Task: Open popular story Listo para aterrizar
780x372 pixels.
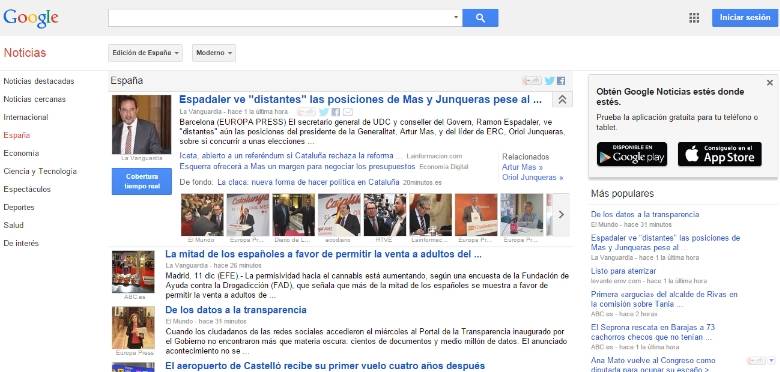Action: 623,271
